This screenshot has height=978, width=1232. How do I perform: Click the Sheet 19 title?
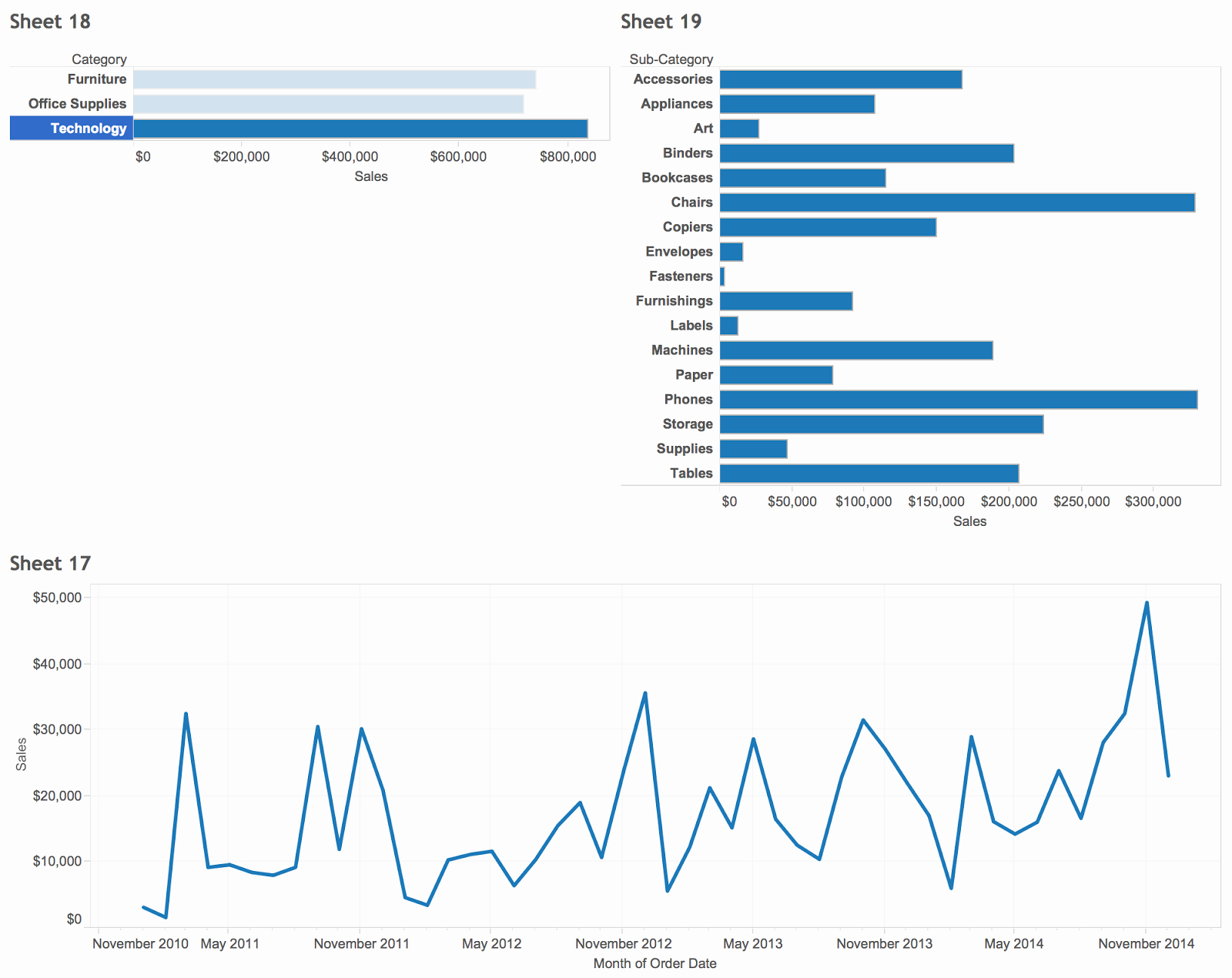tap(662, 22)
